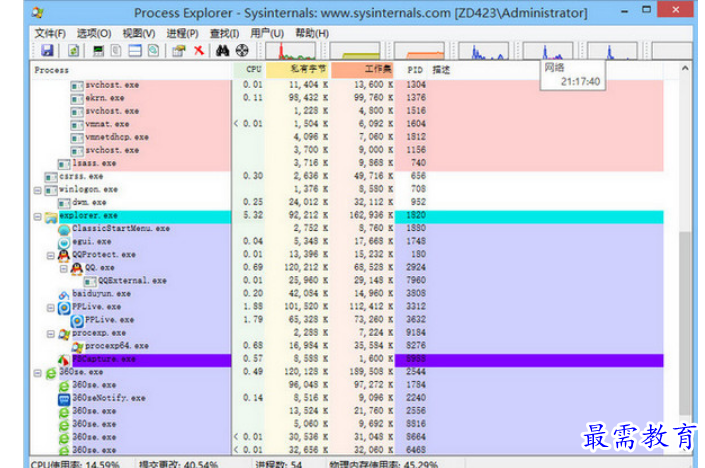Viewport: 705px width, 468px height.
Task: Toggle process tree view toolbar icon
Action: [x=116, y=50]
